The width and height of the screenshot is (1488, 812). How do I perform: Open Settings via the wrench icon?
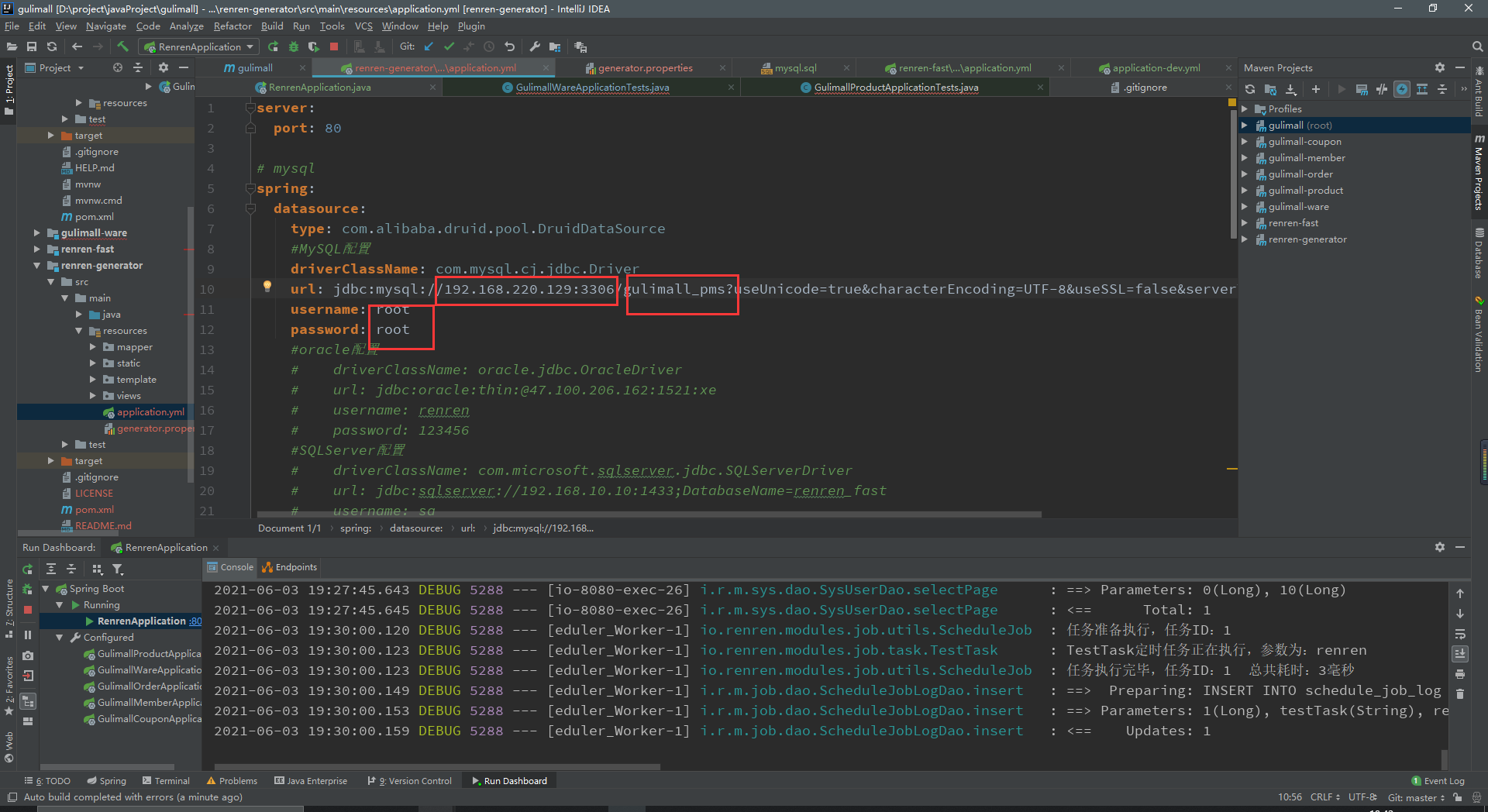click(x=535, y=46)
